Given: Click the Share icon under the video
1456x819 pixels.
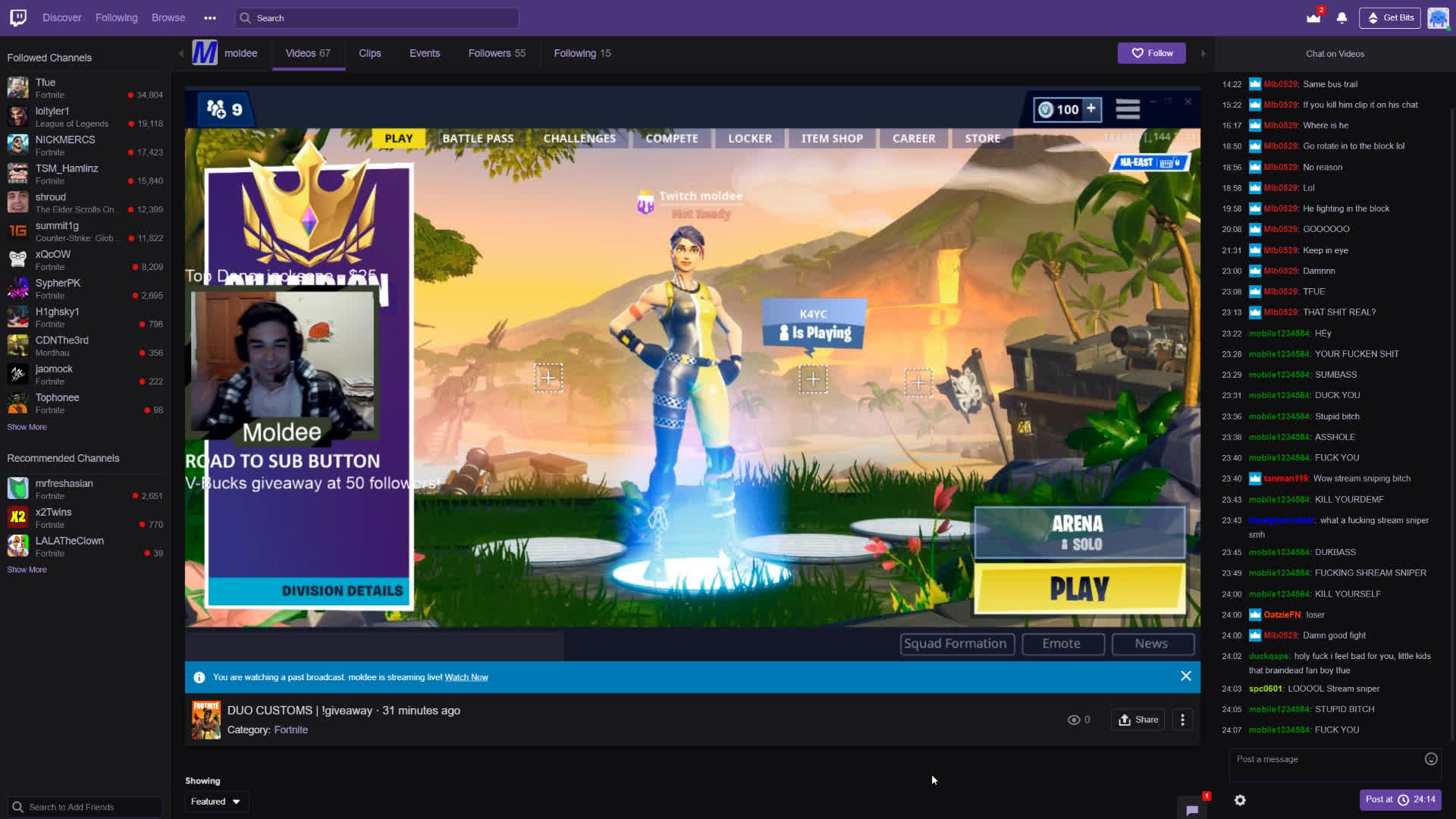Looking at the screenshot, I should click(x=1137, y=720).
